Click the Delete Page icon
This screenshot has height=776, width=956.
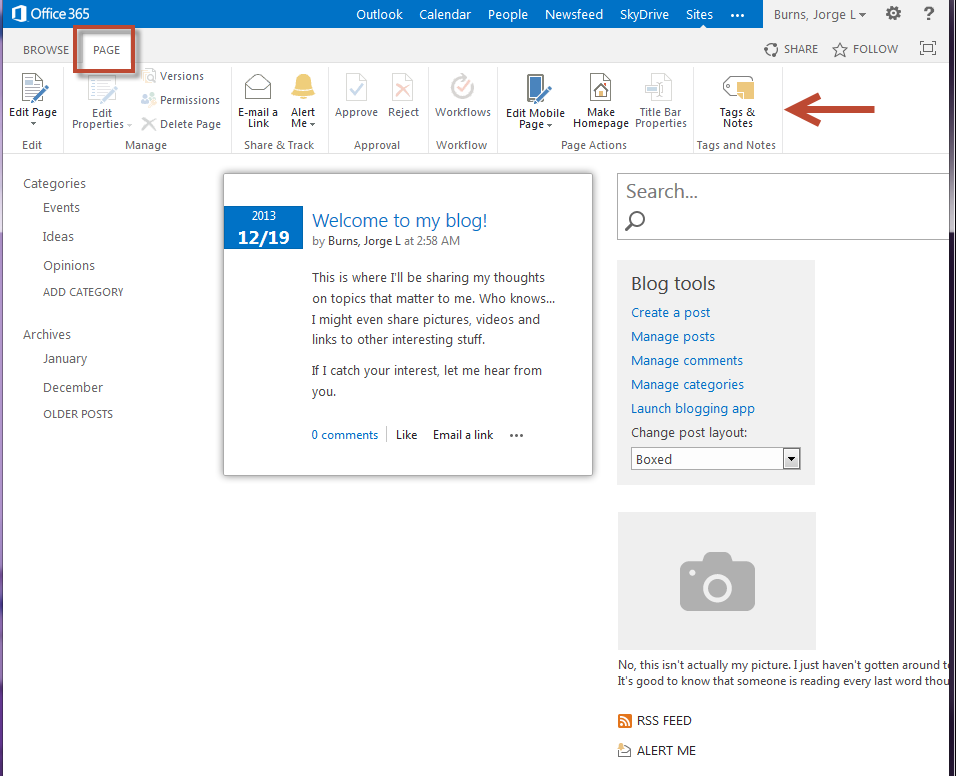(149, 124)
